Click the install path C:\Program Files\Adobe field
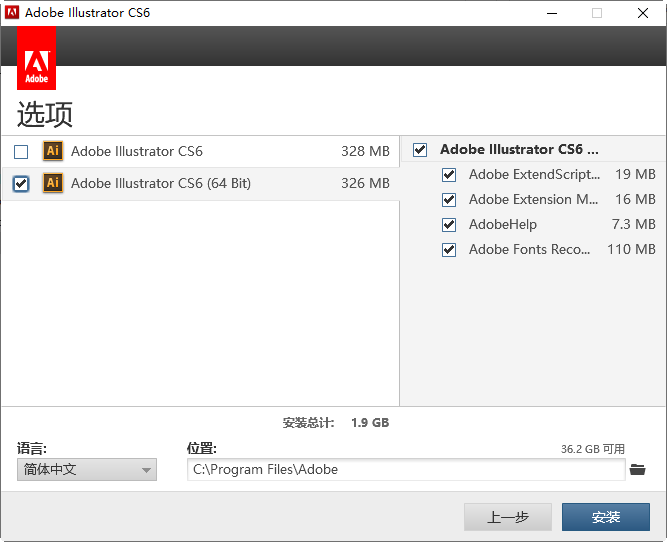Screen dimensions: 667x542 (406, 470)
